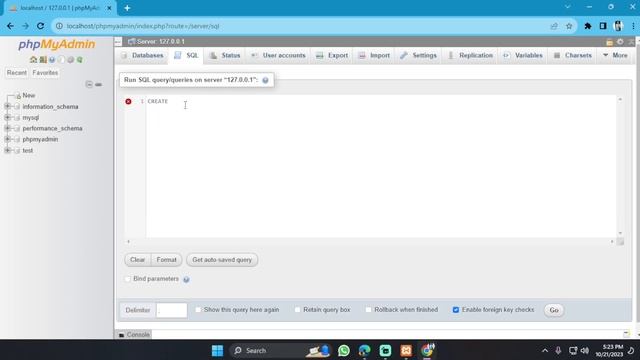Show hidden system tray icons
The height and width of the screenshot is (360, 640).
545,351
